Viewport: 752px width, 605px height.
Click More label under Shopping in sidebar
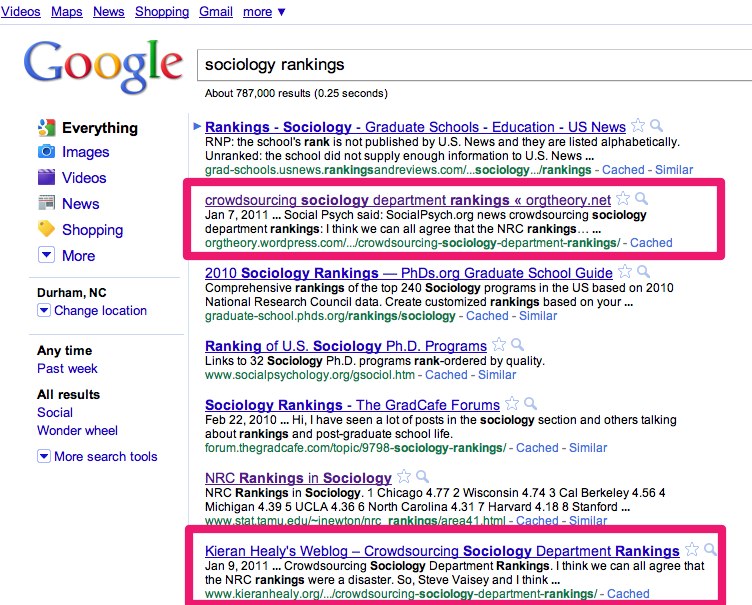79,256
